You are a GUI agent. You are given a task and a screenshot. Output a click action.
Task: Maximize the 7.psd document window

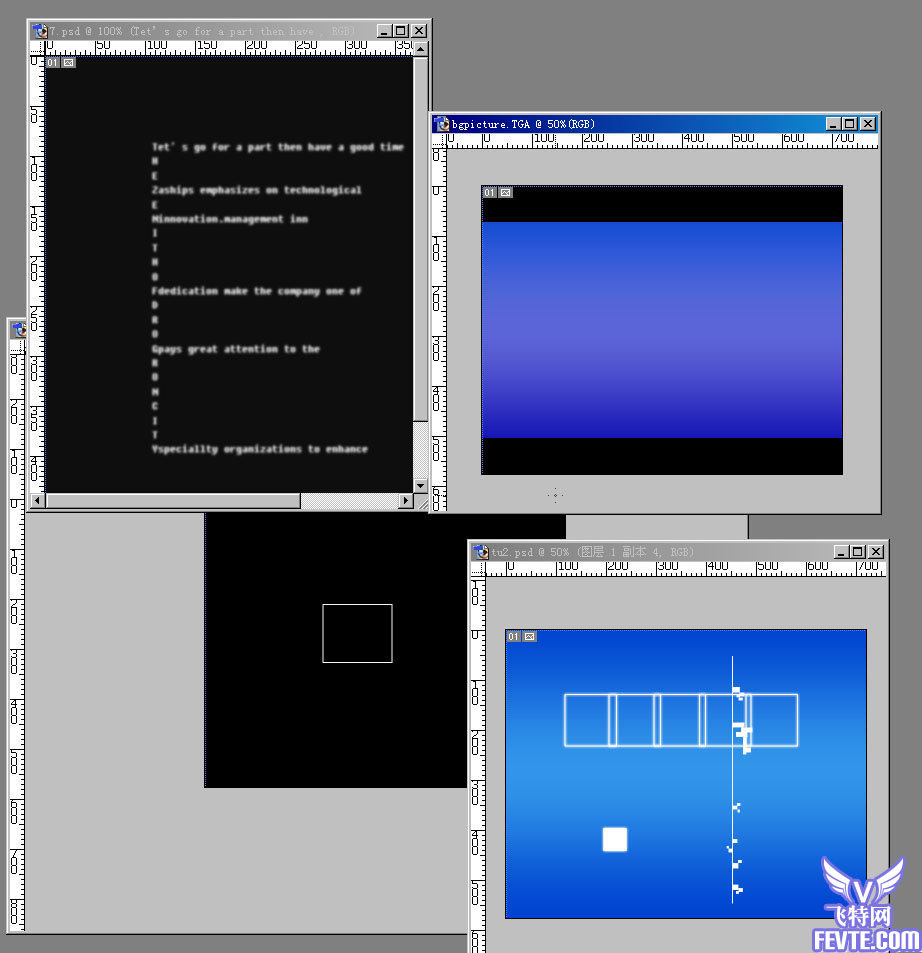point(401,31)
